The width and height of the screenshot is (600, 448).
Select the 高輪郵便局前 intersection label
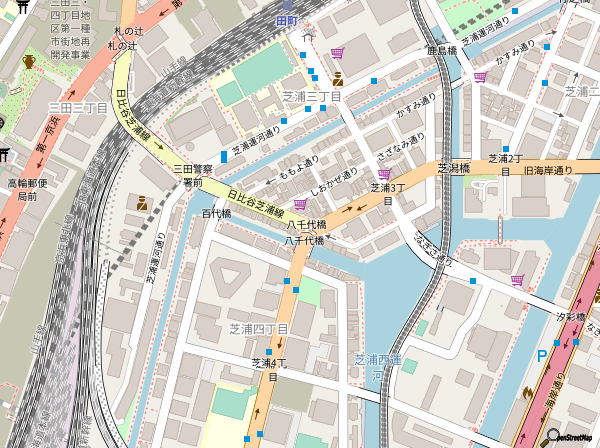[27, 190]
